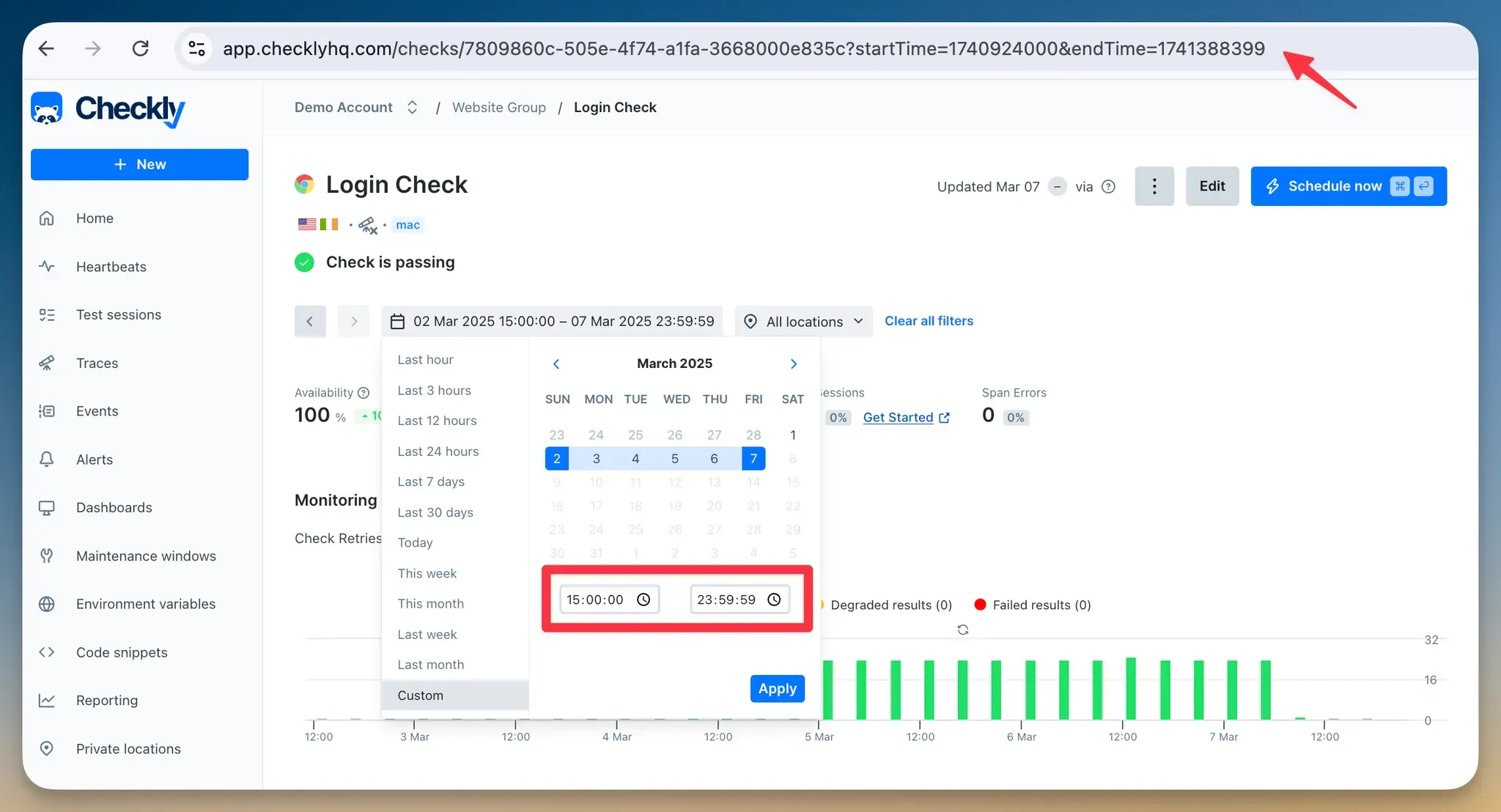Click the Maintenance windows wrench icon
The height and width of the screenshot is (812, 1501).
[47, 556]
